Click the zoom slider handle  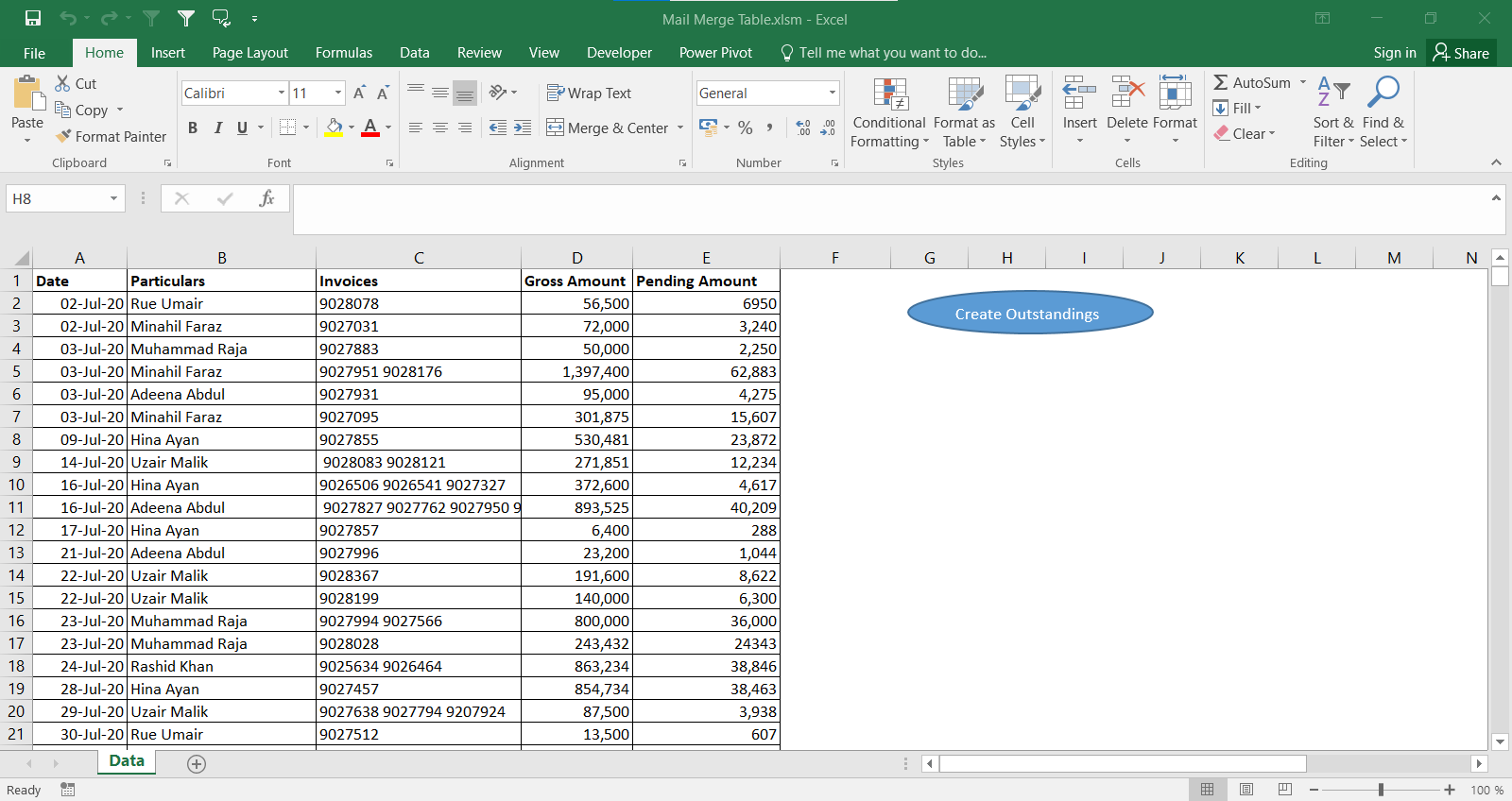pos(1381,790)
